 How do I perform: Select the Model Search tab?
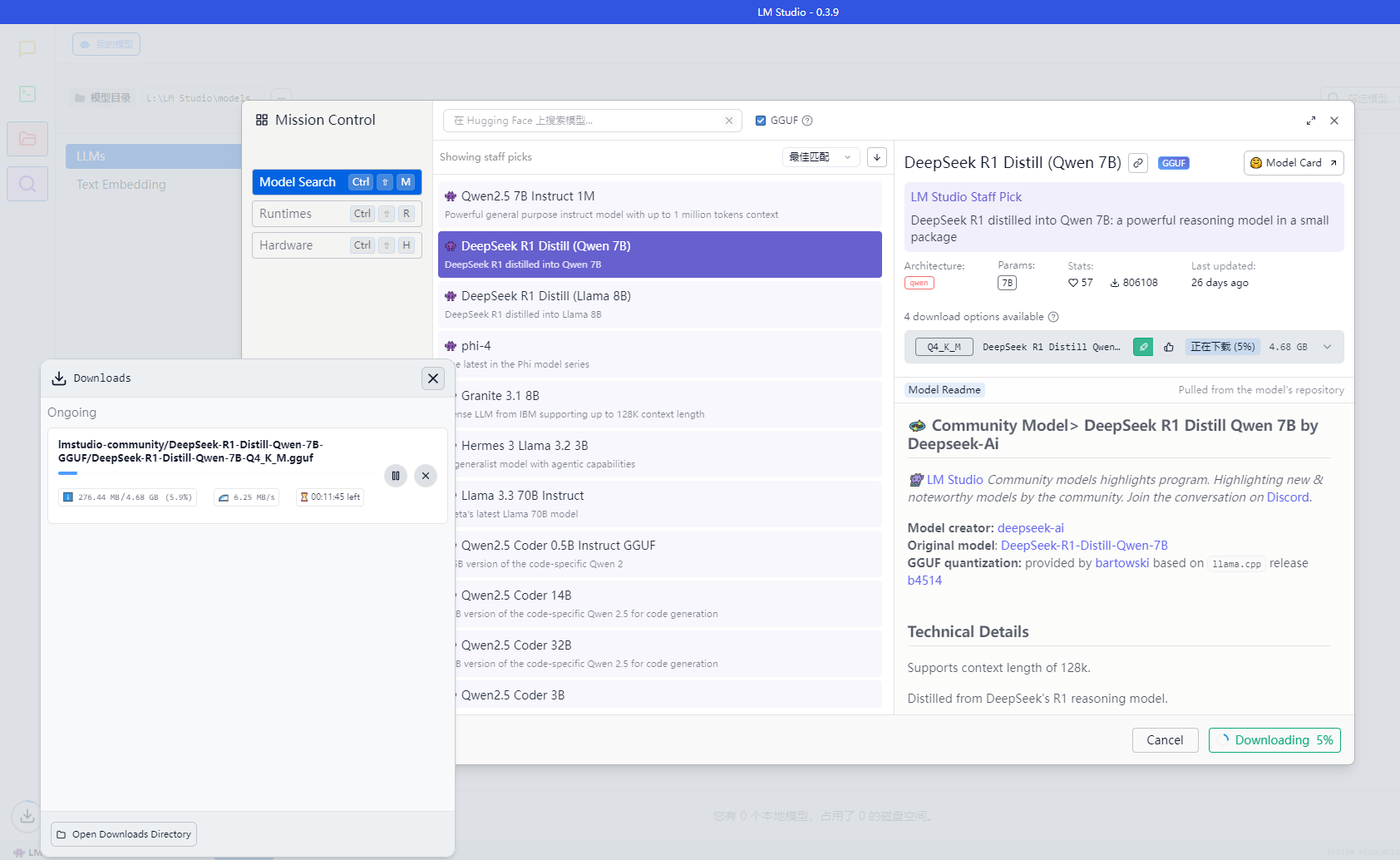(x=337, y=182)
